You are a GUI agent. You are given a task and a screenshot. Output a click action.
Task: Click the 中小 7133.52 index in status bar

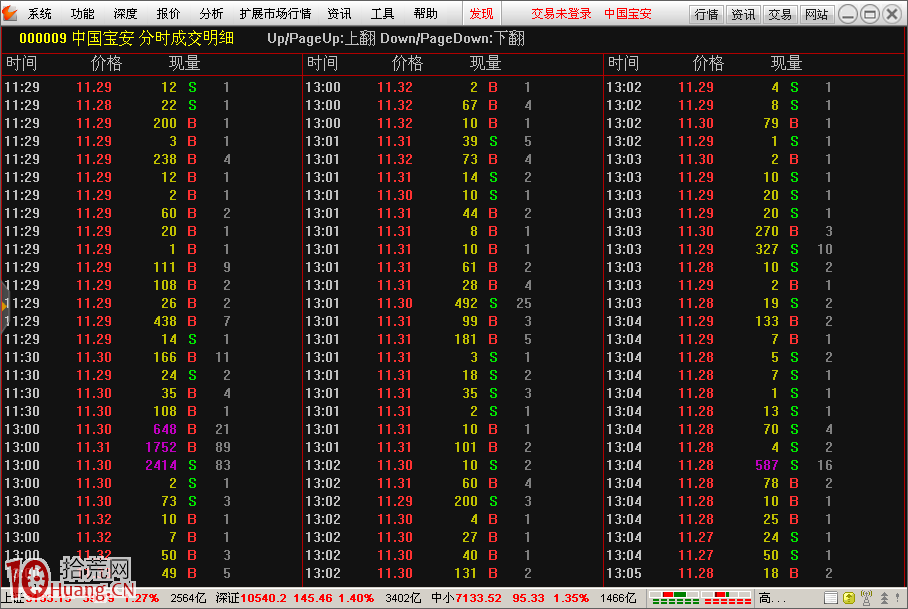coord(466,598)
